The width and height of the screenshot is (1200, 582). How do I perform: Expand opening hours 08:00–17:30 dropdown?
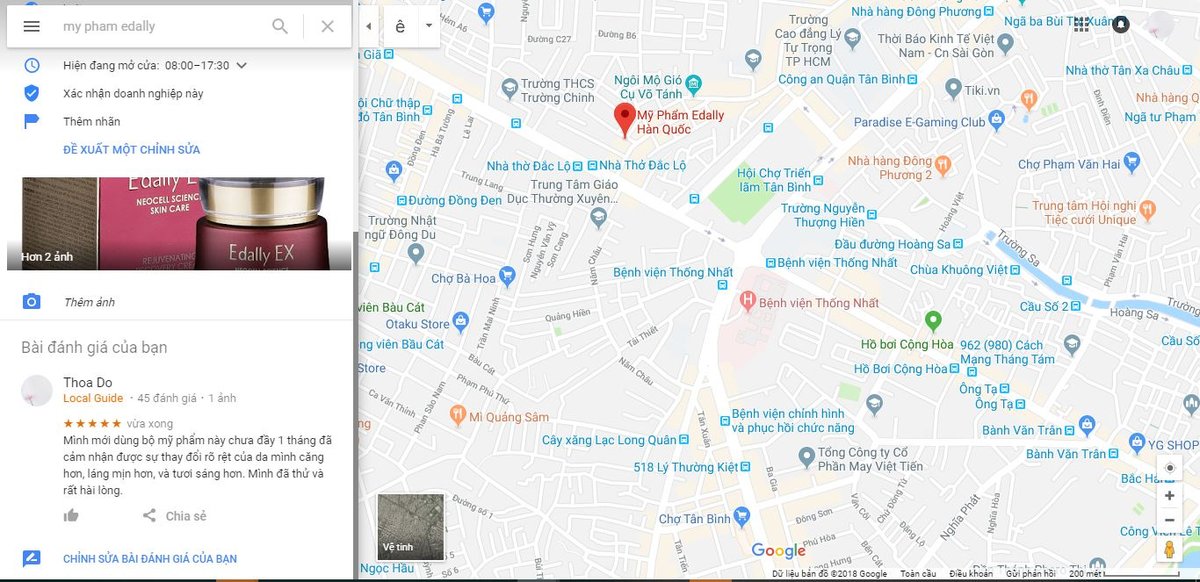[241, 66]
